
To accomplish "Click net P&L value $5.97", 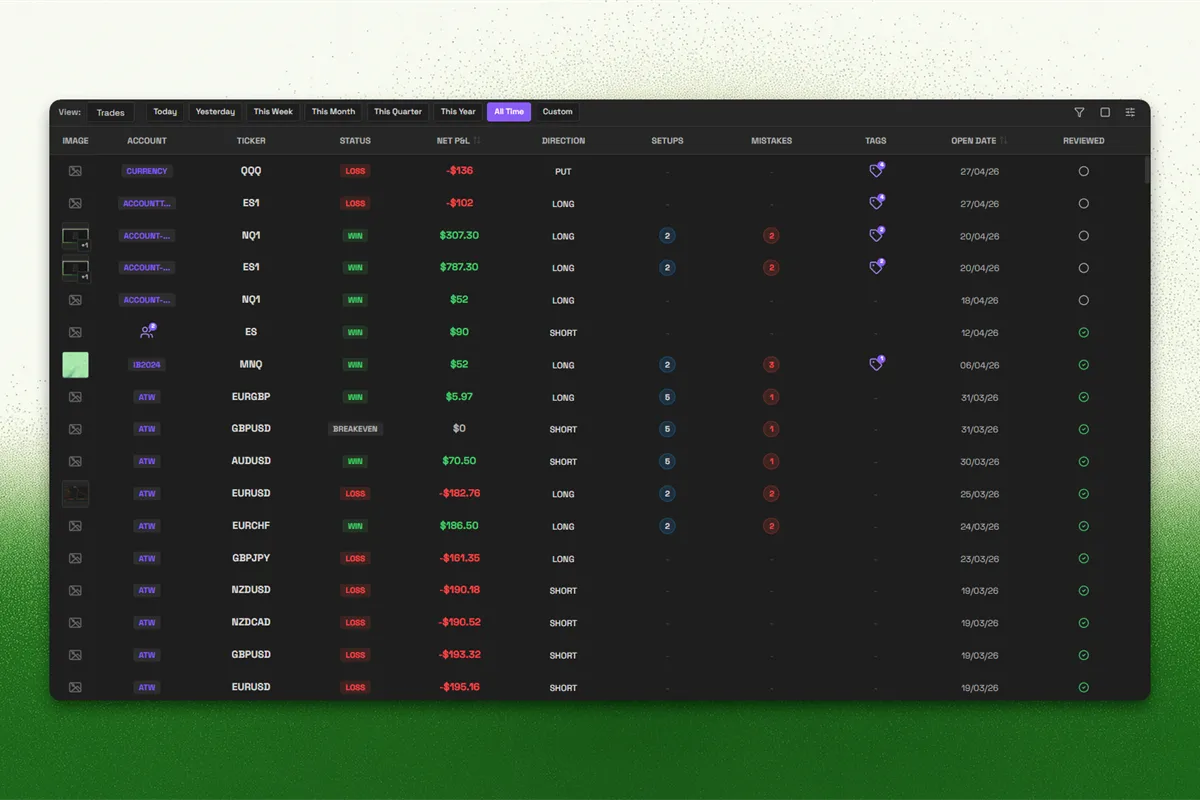I will coord(460,397).
